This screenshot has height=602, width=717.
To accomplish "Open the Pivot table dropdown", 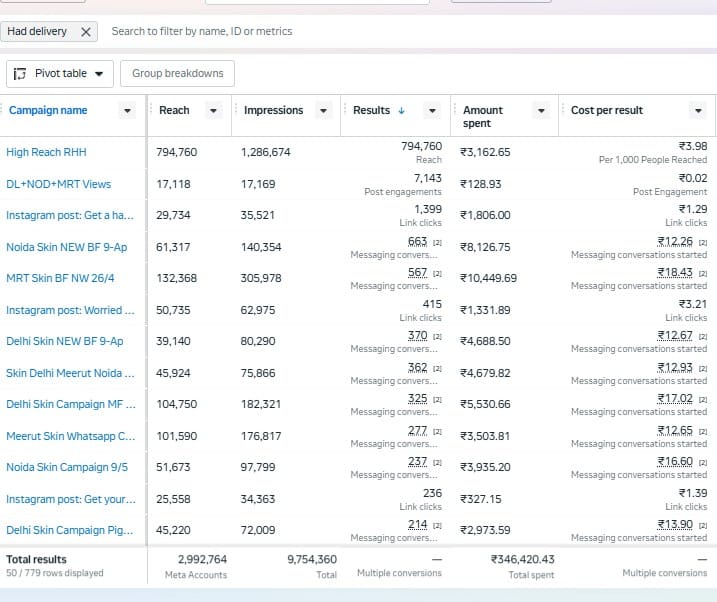I will (60, 74).
